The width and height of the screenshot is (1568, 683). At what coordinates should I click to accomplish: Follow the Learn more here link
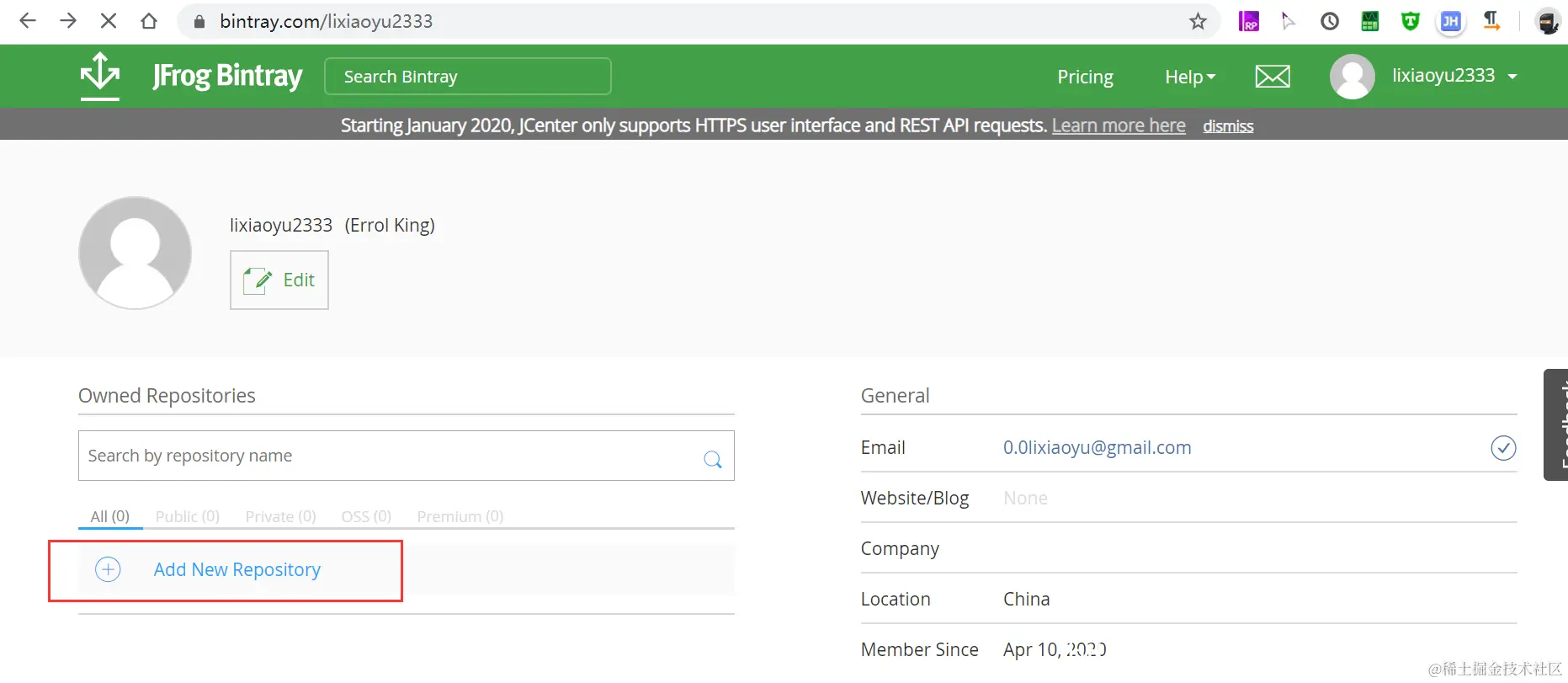(x=1119, y=125)
